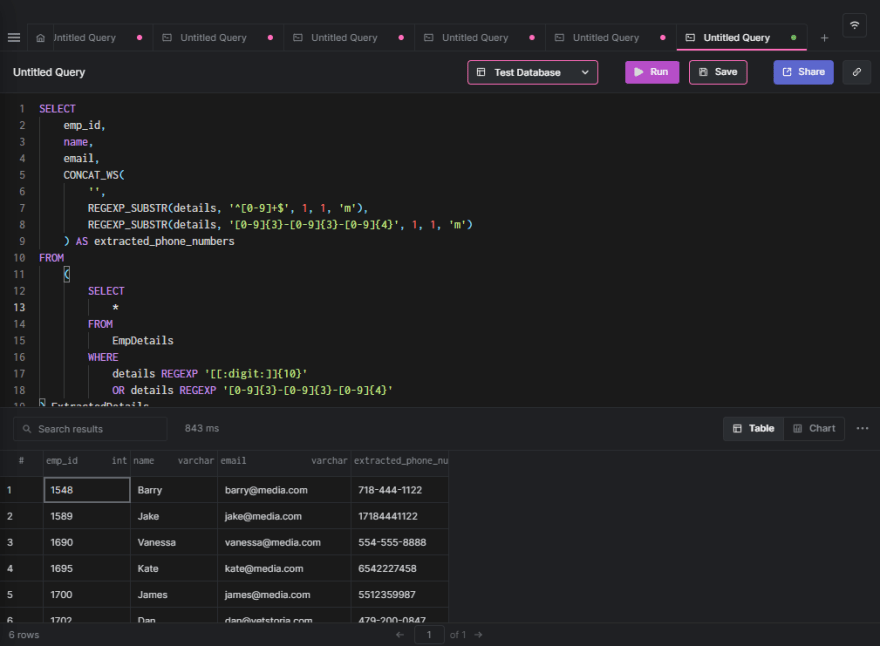Select the name cell Vanessa
This screenshot has width=880, height=646.
[x=173, y=542]
